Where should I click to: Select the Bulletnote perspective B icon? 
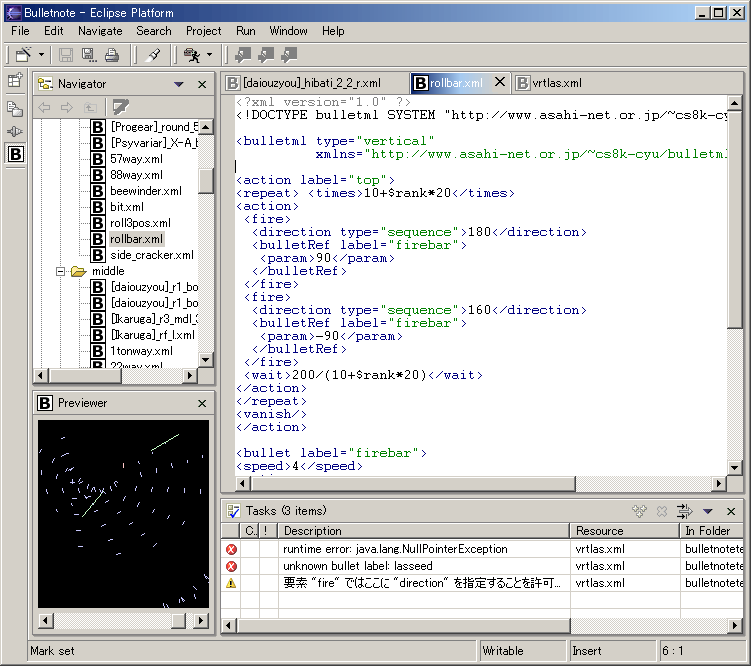15,154
